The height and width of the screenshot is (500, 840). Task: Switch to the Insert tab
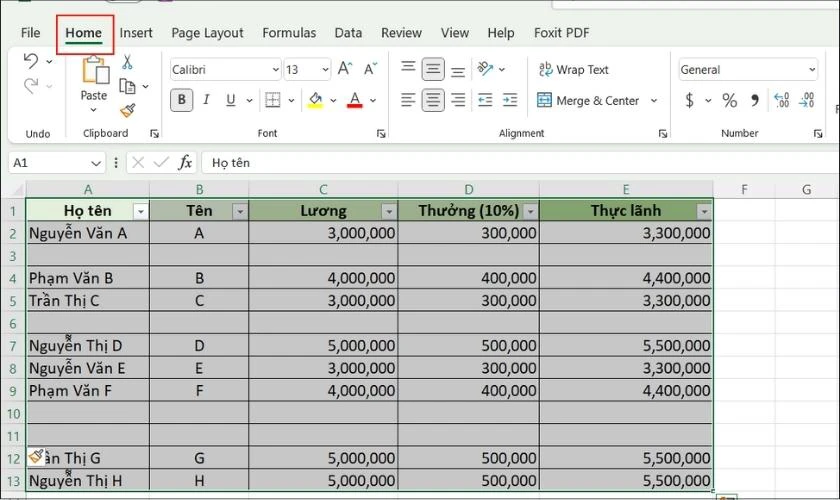click(136, 33)
